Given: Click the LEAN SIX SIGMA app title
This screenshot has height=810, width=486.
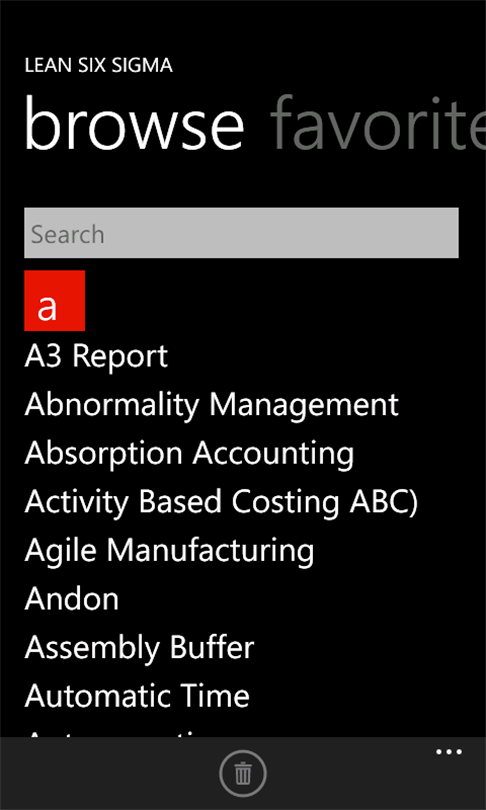Looking at the screenshot, I should tap(98, 66).
